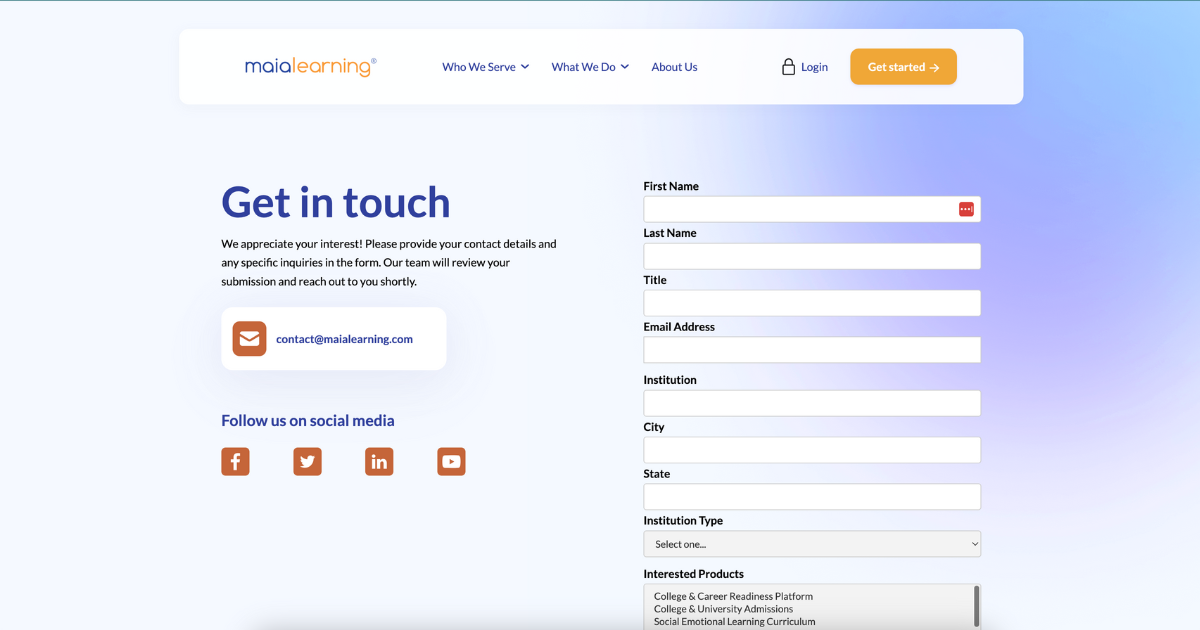Expand the Who We Serve dropdown
The height and width of the screenshot is (630, 1200).
(485, 66)
